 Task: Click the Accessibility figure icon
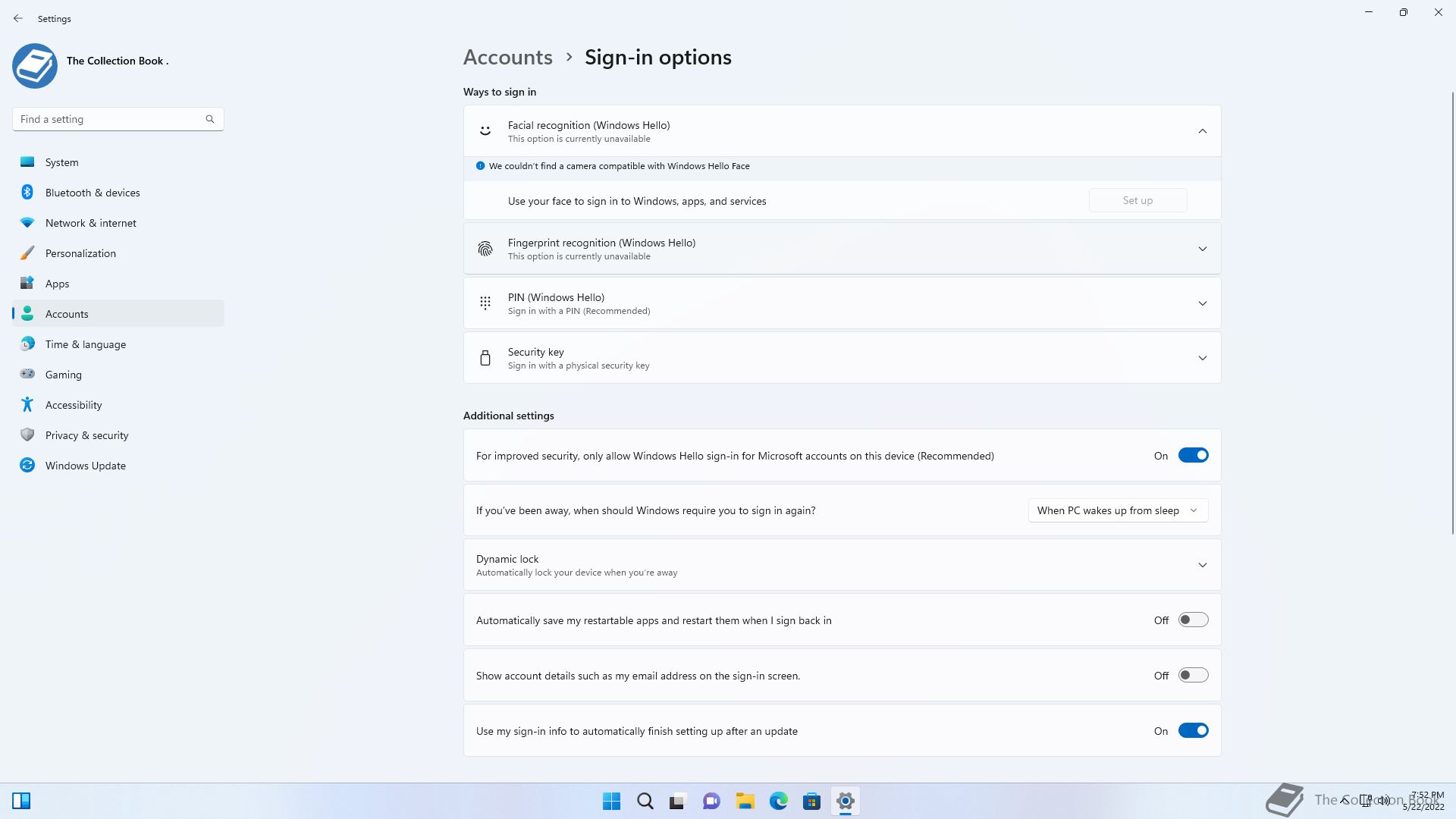27,404
